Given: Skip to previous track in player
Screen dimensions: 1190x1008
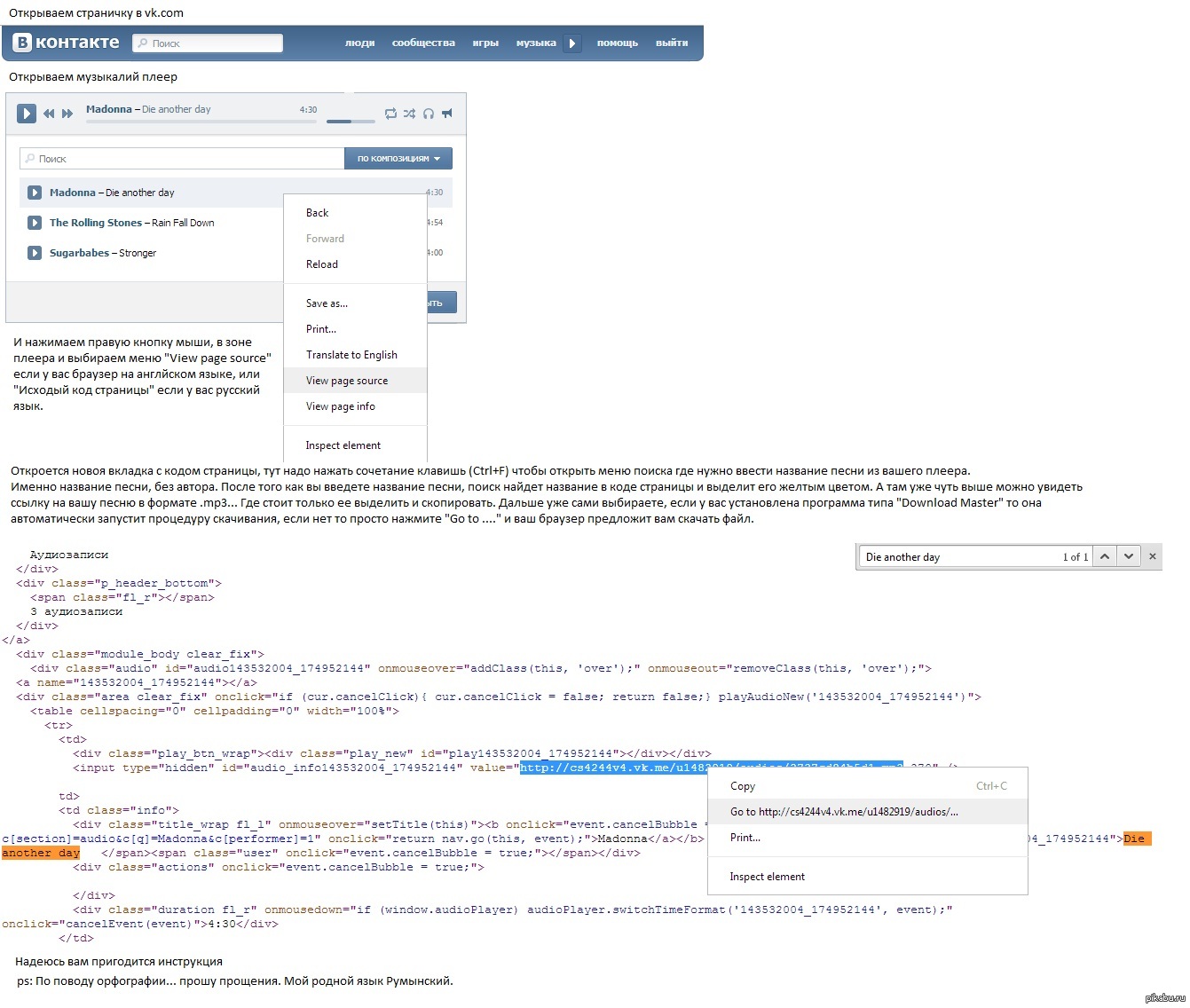Looking at the screenshot, I should click(x=49, y=114).
